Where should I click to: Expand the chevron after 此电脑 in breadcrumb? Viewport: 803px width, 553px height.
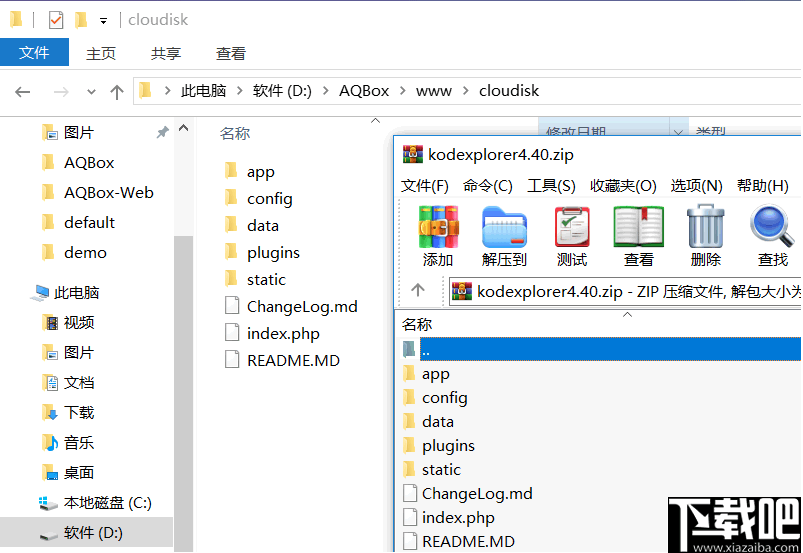(x=240, y=91)
